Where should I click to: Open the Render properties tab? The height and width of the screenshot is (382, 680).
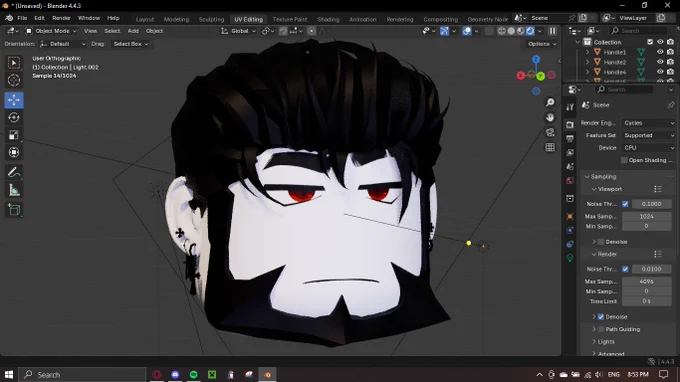570,124
